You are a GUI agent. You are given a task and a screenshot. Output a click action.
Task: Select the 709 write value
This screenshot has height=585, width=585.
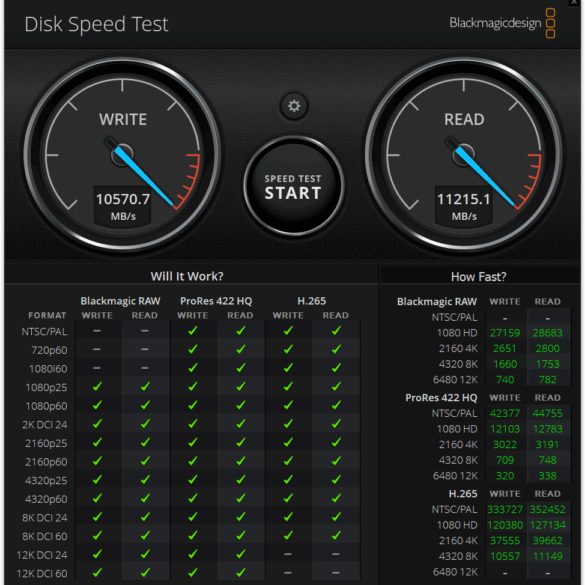coord(505,460)
